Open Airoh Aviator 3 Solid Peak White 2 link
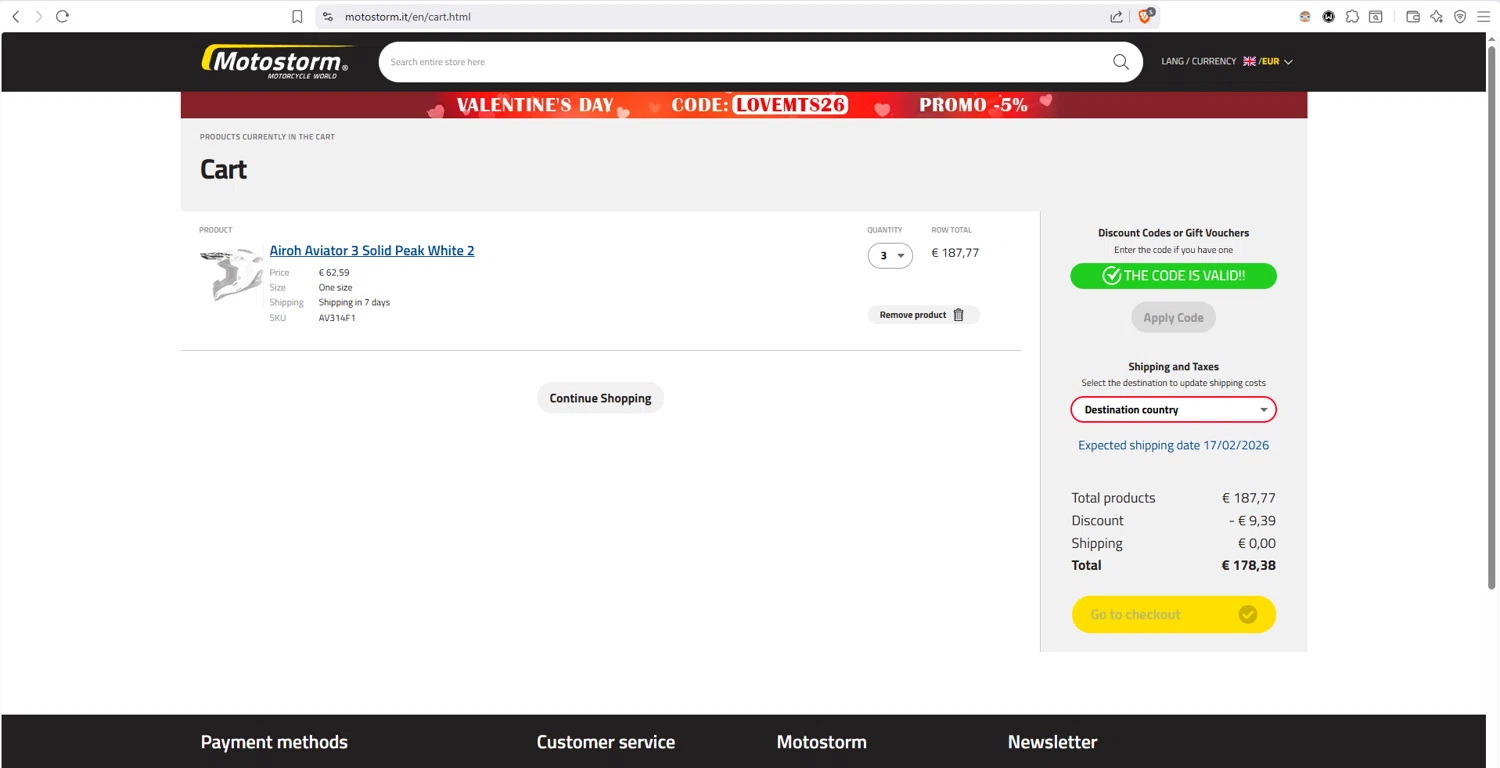The width and height of the screenshot is (1500, 768). pos(372,250)
